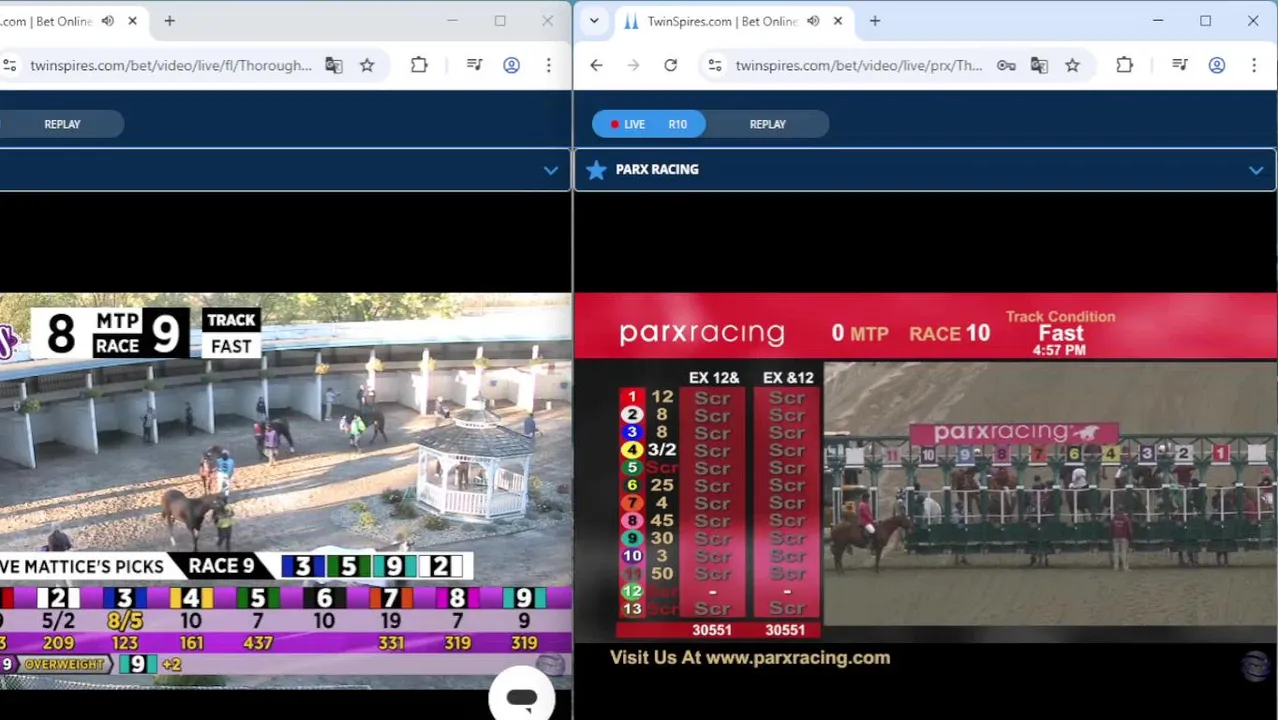
Task: Click the PARX RACING track name
Action: coord(657,169)
